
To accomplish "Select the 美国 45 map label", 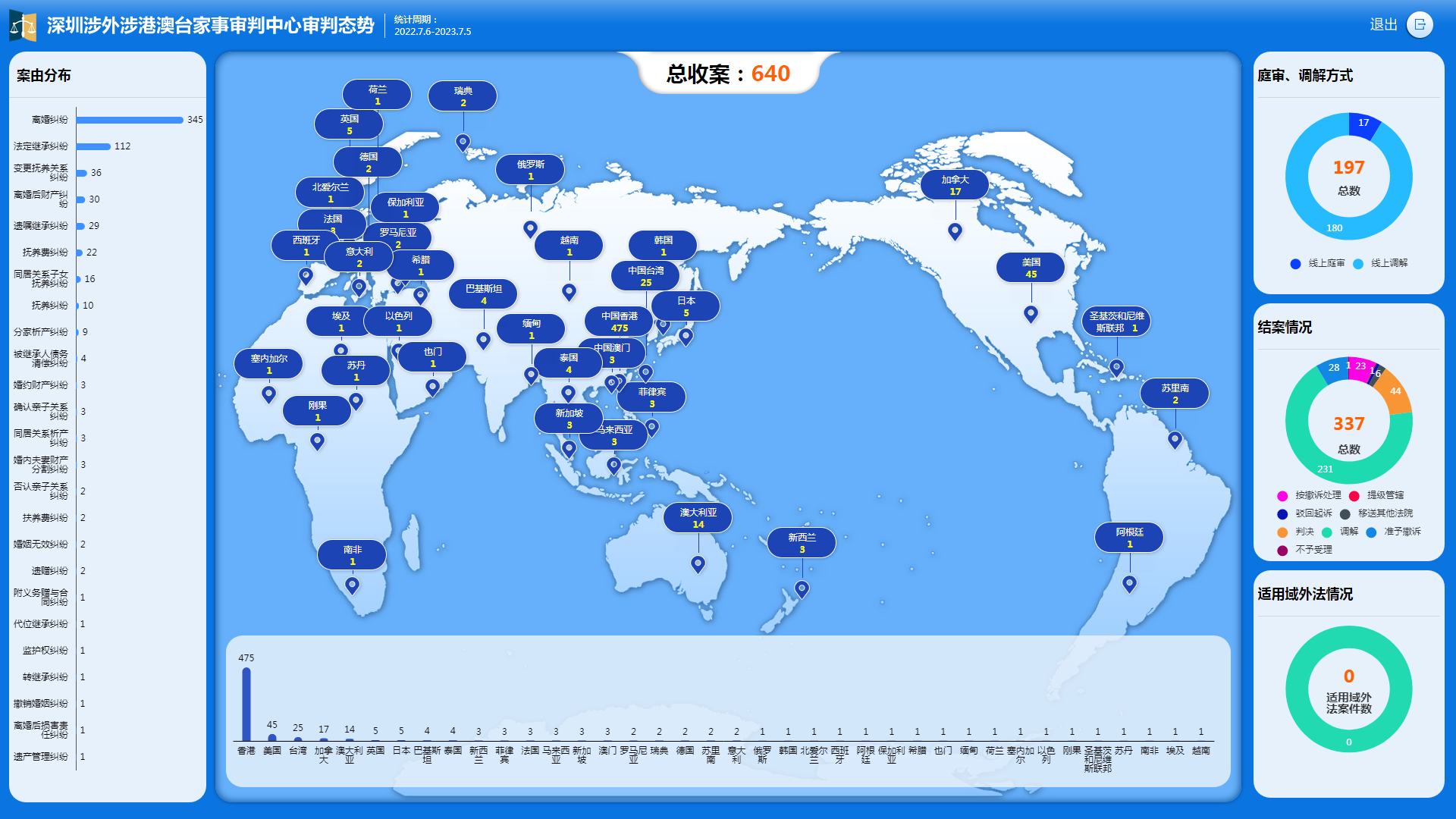I will (1031, 268).
